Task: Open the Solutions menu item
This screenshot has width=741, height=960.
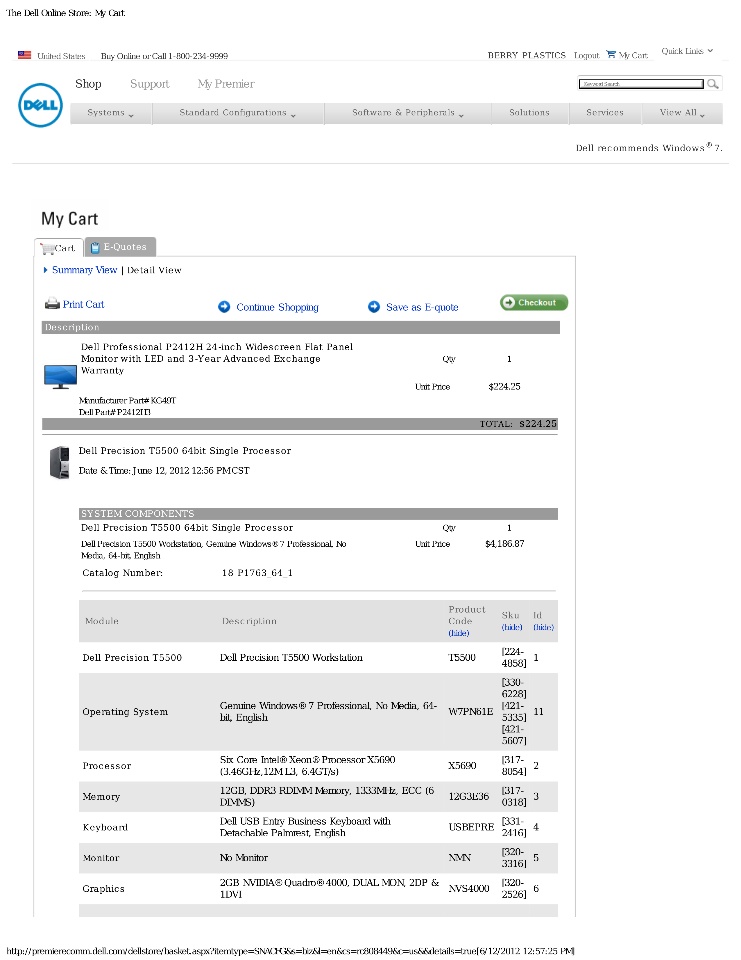Action: point(530,113)
